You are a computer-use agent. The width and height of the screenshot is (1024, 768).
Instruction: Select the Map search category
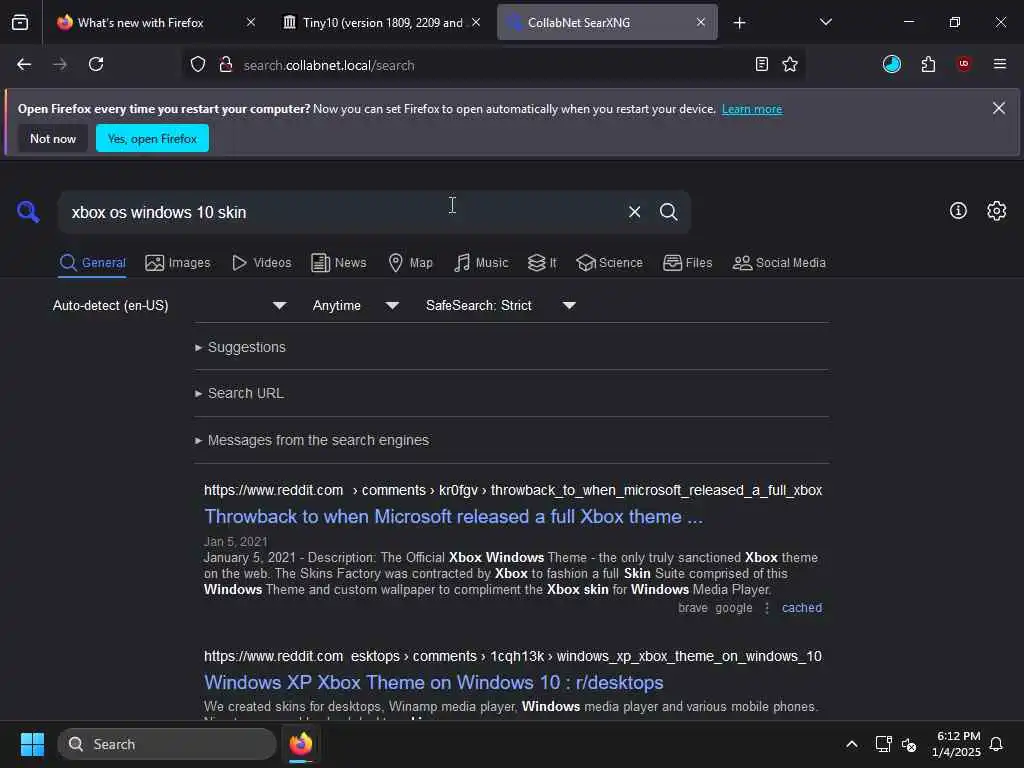(411, 263)
